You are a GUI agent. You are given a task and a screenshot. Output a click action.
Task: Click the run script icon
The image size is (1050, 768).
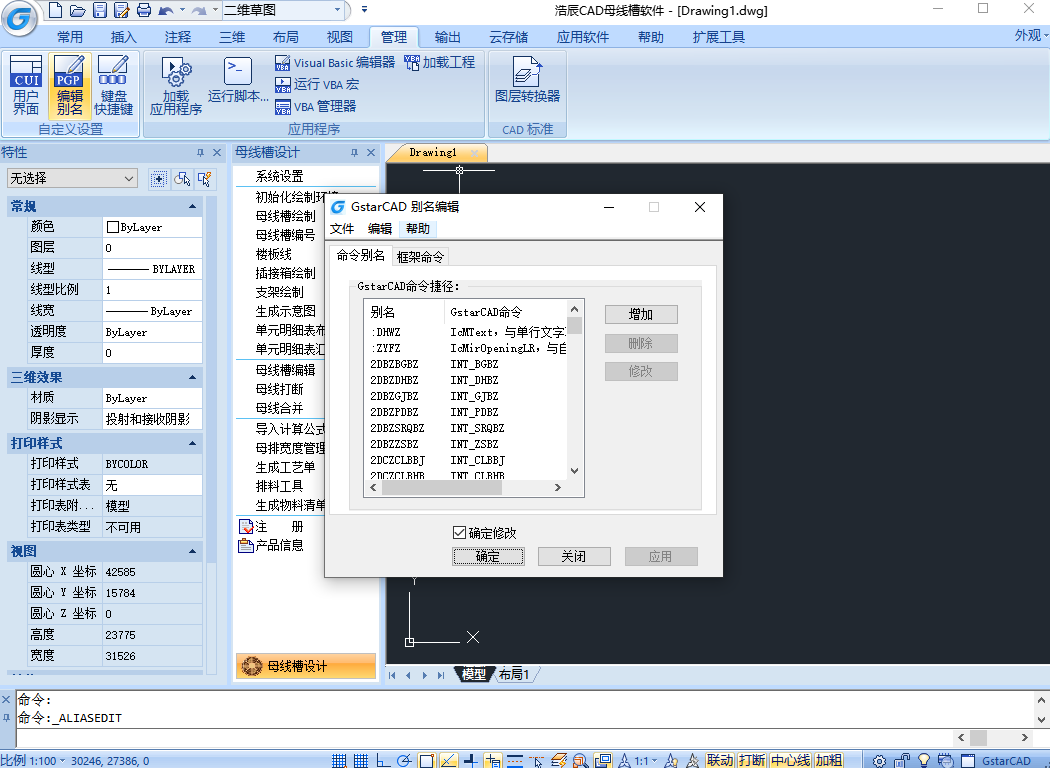coord(238,80)
